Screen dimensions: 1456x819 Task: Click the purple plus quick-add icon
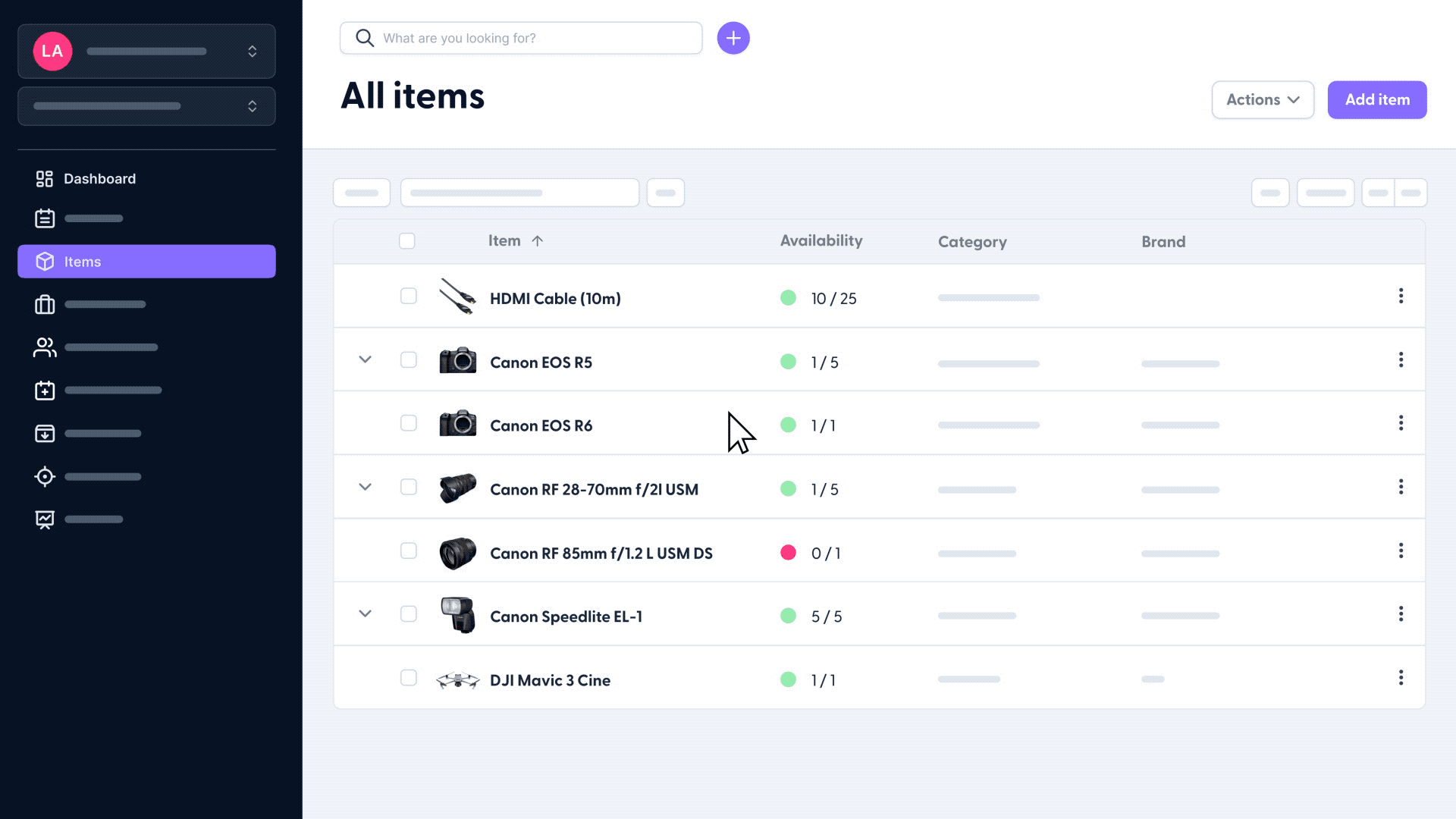(x=733, y=38)
